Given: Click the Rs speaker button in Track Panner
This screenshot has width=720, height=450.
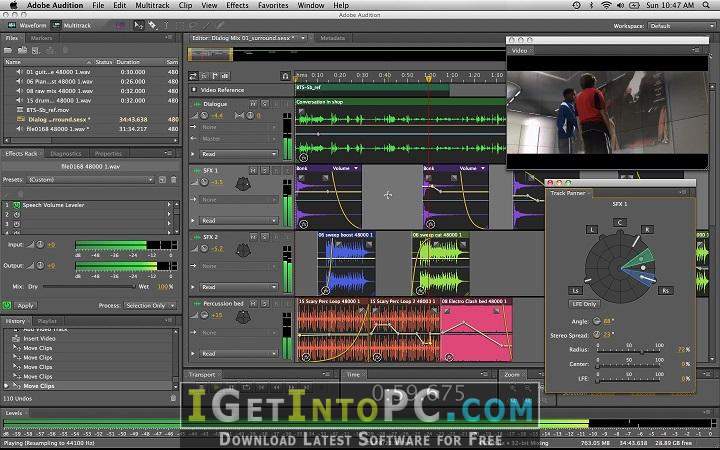Looking at the screenshot, I should [x=665, y=290].
